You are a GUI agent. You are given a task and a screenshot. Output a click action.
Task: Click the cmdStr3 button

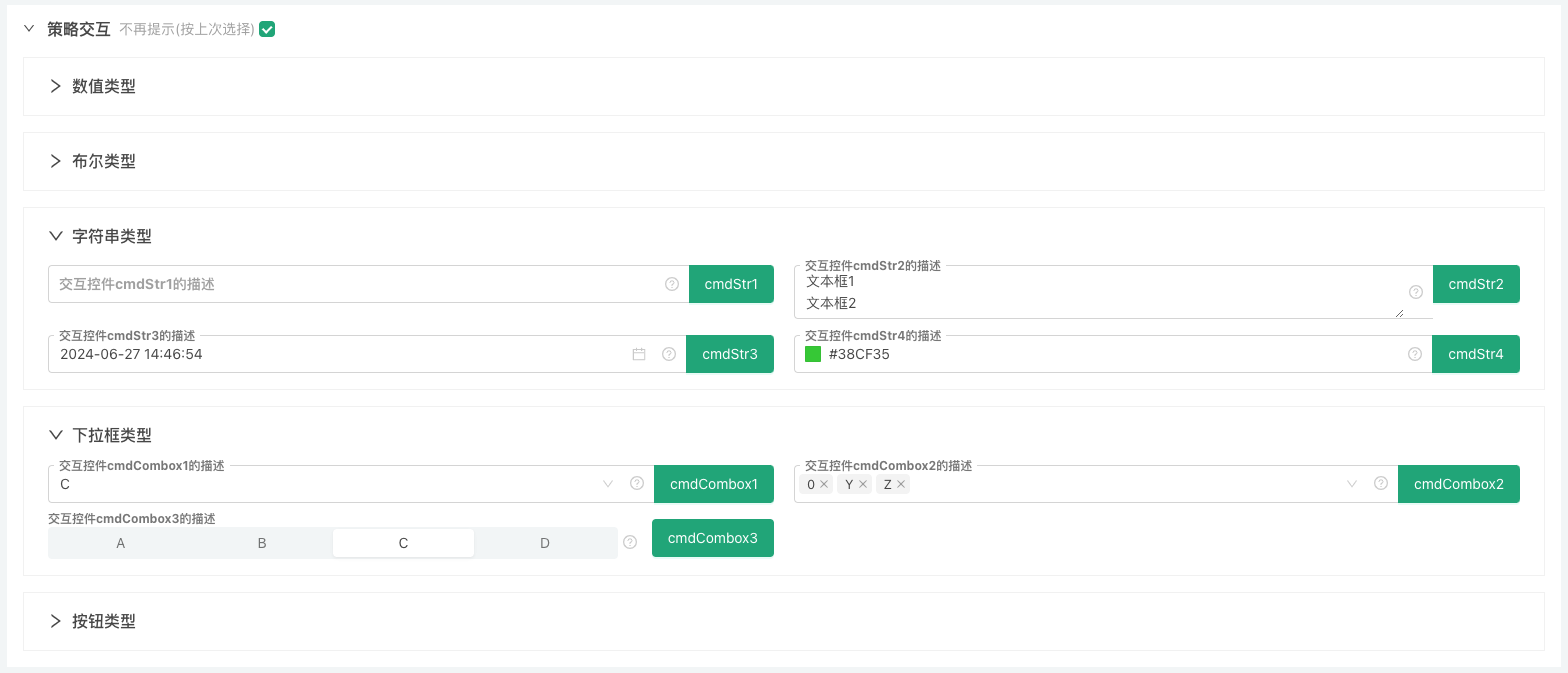[x=730, y=354]
